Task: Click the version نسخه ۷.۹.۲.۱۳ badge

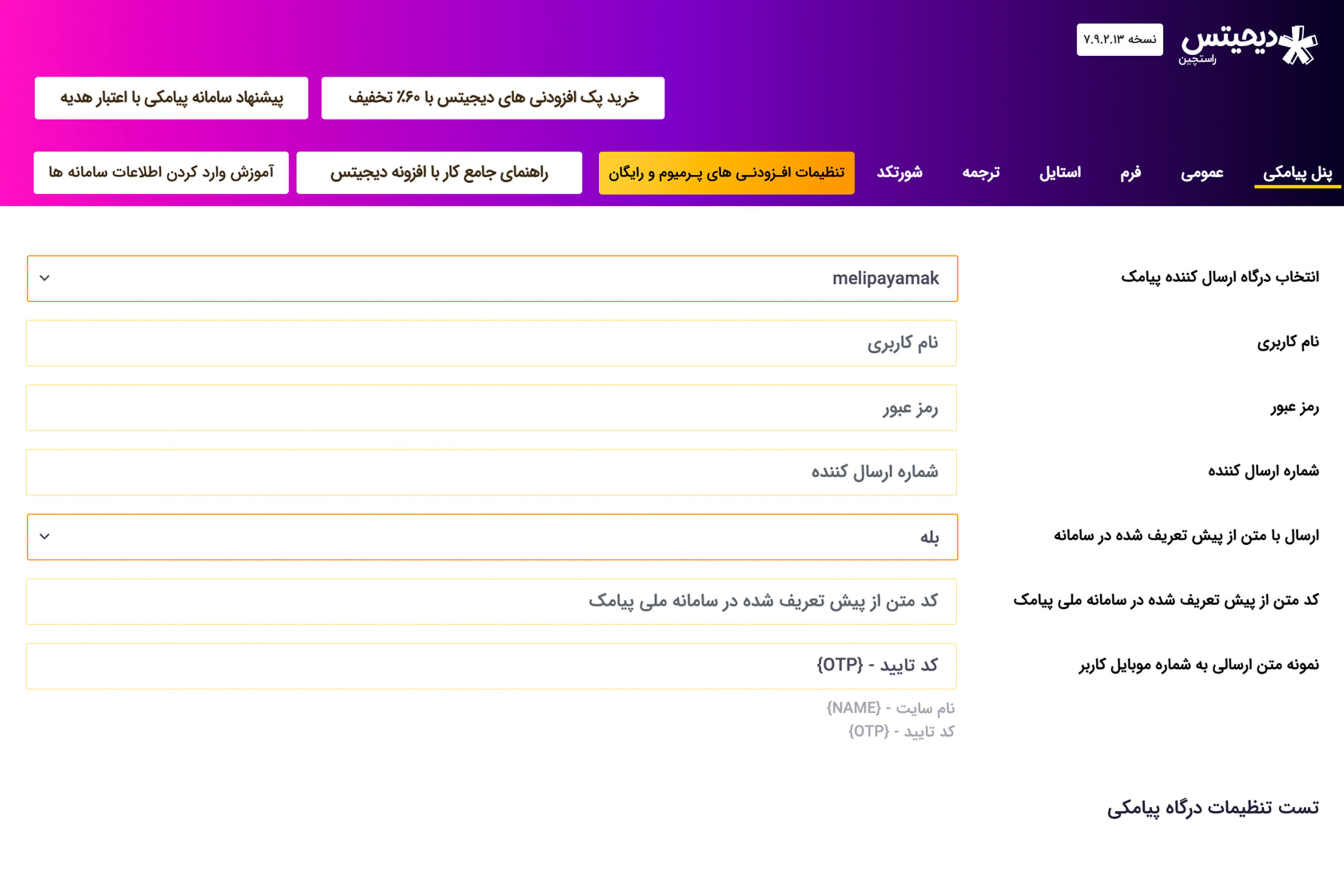Action: pos(1119,39)
